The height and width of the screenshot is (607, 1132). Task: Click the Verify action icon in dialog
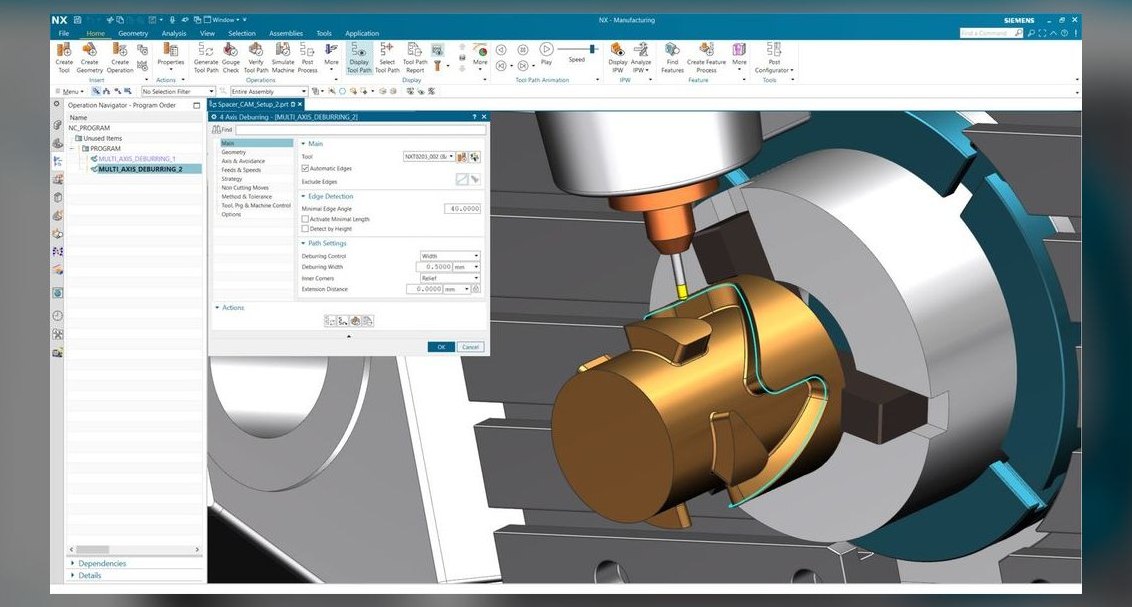point(355,321)
